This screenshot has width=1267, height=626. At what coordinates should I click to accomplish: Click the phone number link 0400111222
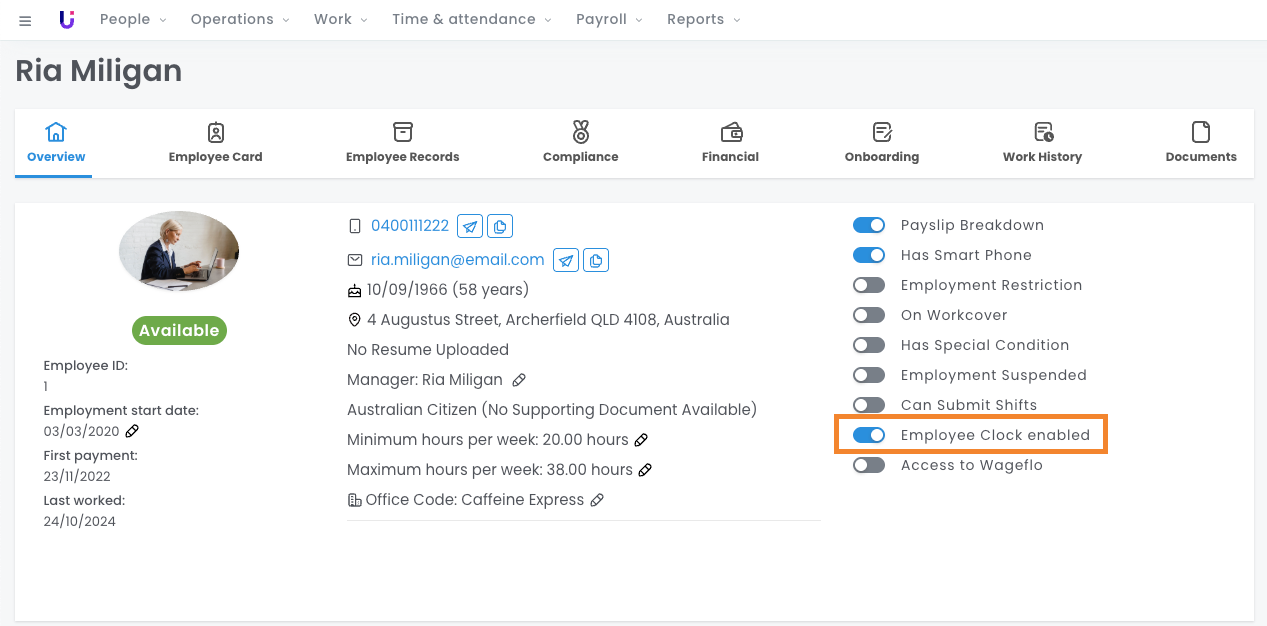(x=410, y=226)
